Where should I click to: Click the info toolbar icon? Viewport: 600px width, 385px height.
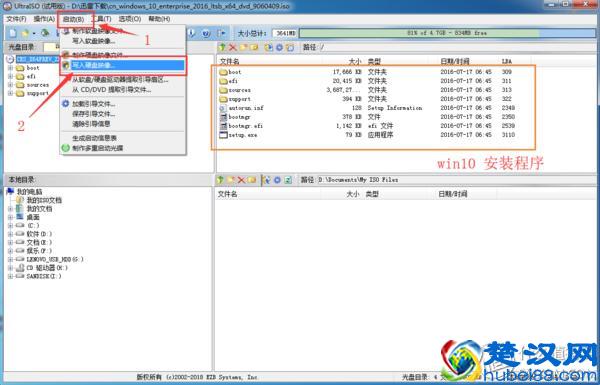[192, 33]
